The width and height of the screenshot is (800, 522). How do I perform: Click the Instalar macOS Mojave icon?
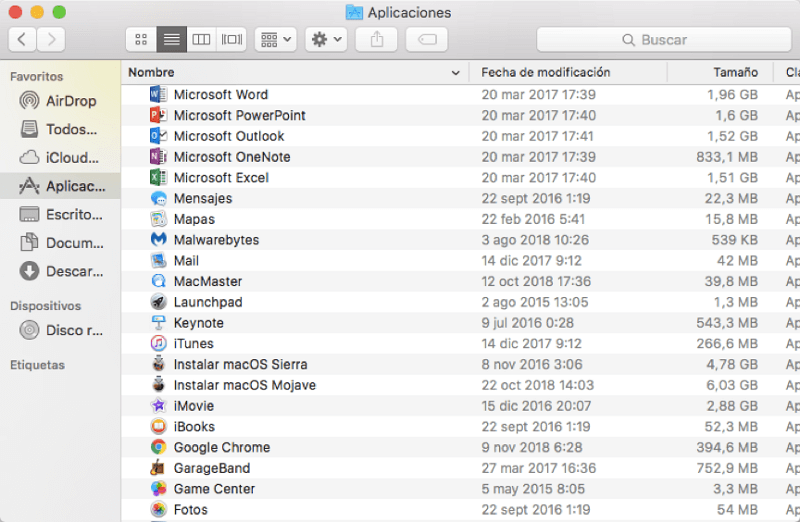coord(158,385)
